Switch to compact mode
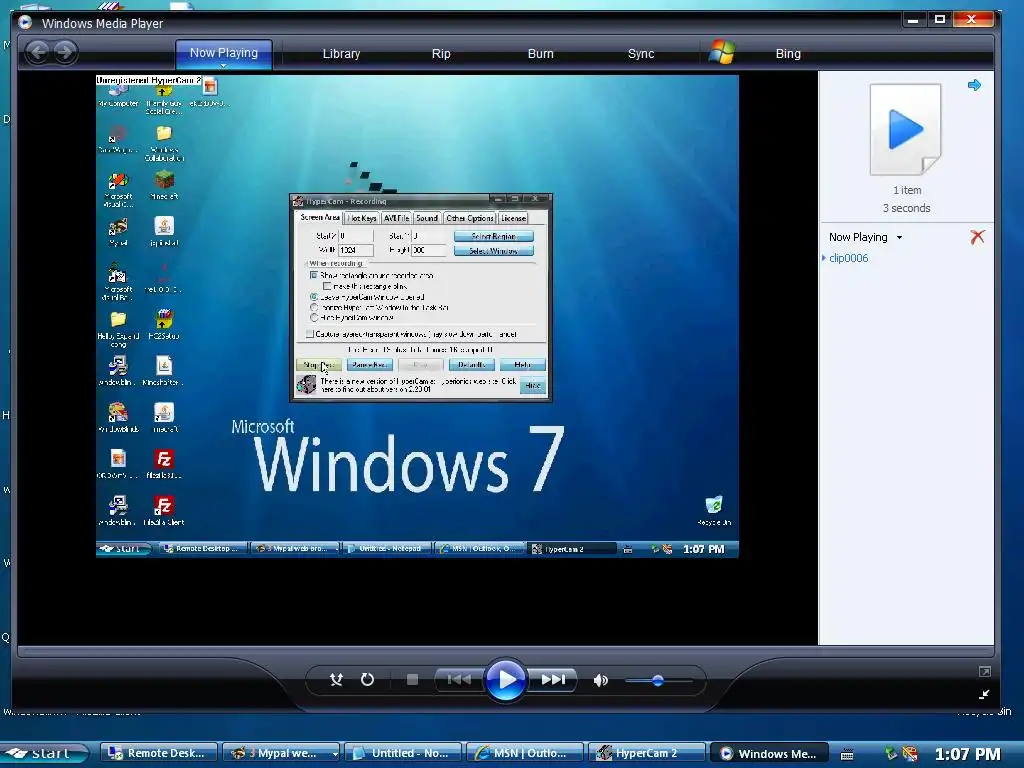The width and height of the screenshot is (1024, 768). point(984,694)
